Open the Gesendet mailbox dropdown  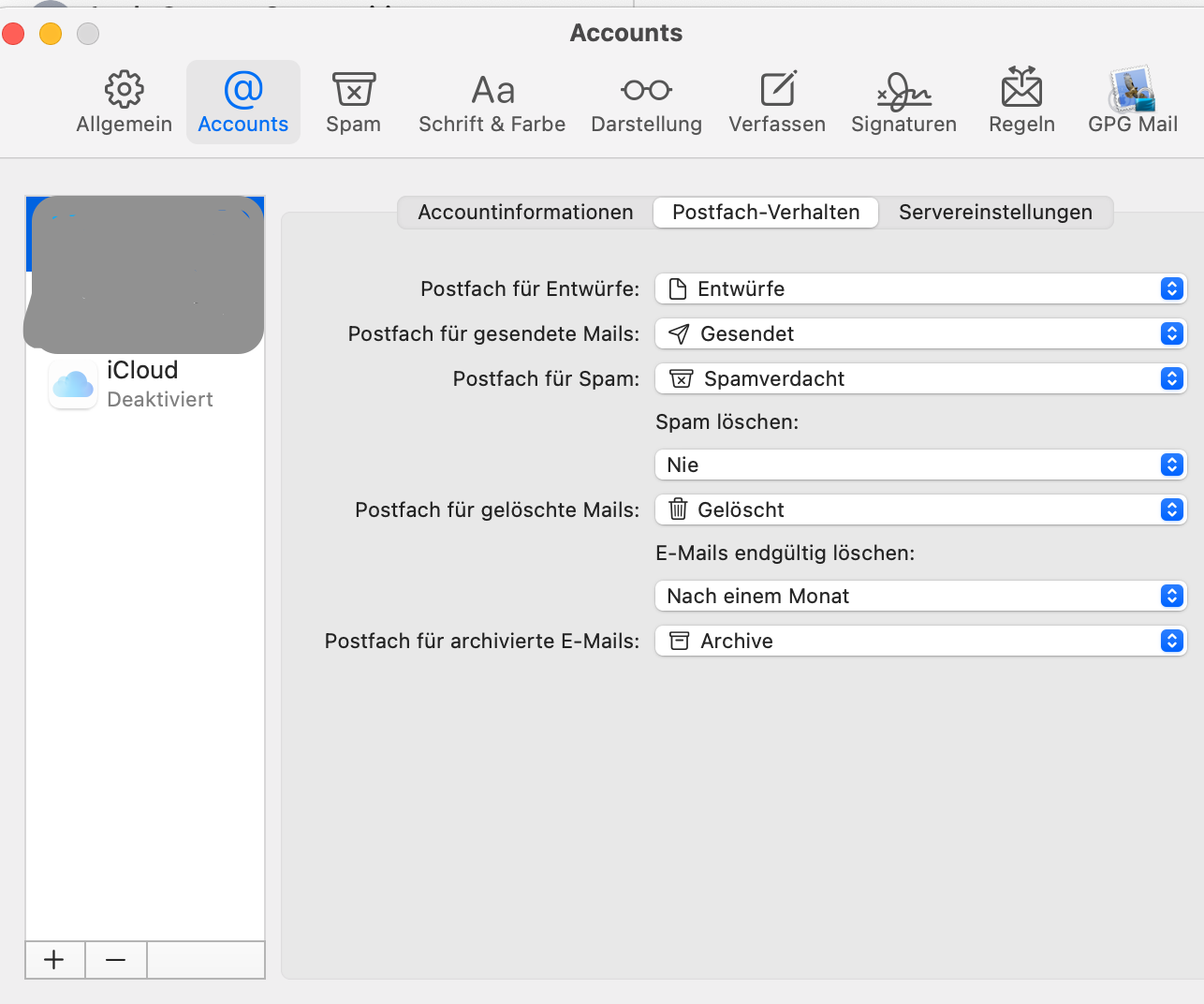(x=921, y=333)
